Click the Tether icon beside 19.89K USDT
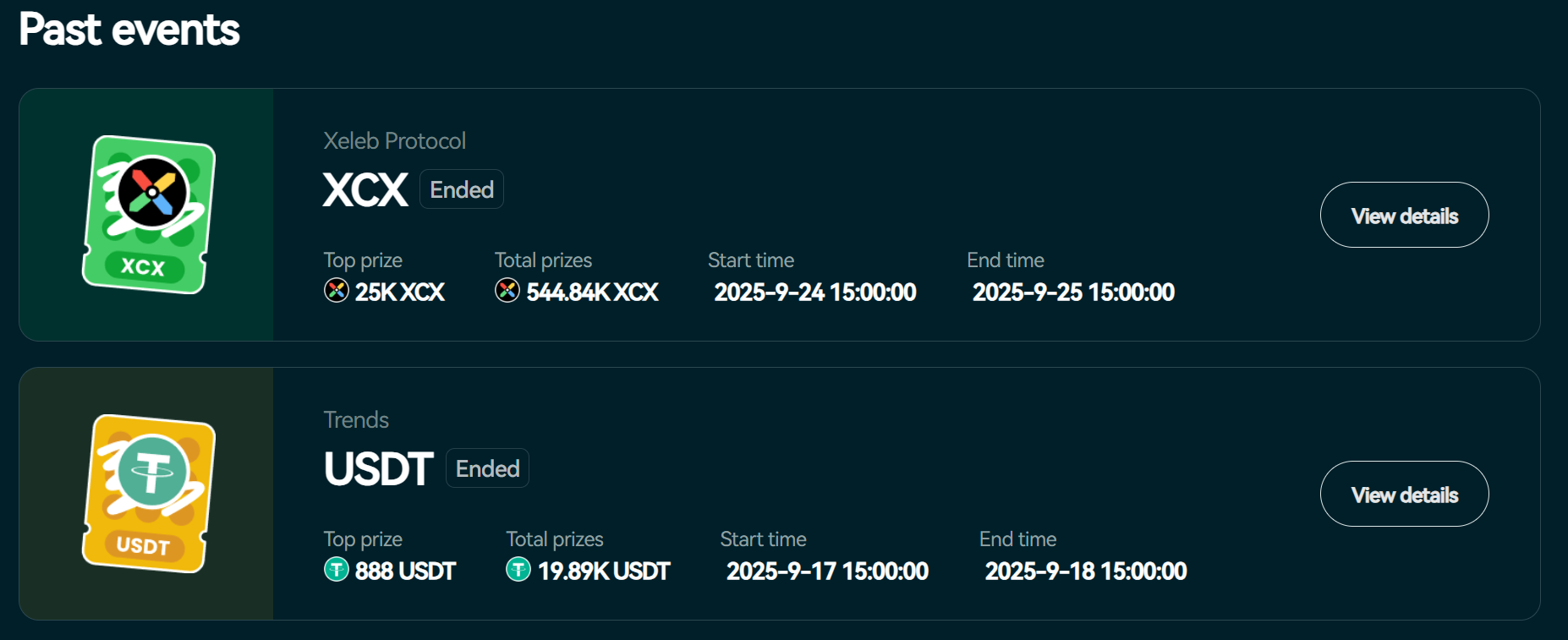The height and width of the screenshot is (640, 1568). point(518,570)
